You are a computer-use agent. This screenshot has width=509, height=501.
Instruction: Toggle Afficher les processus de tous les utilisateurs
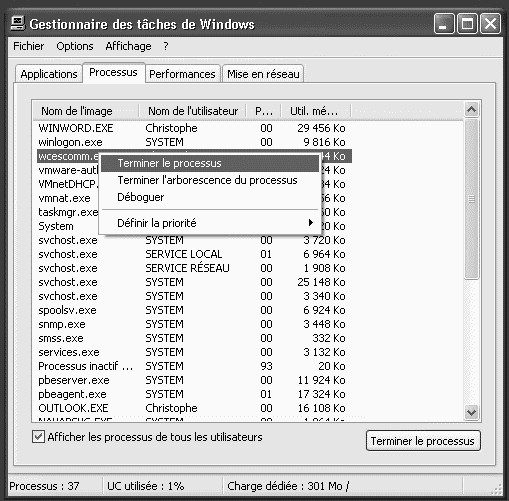pyautogui.click(x=38, y=437)
